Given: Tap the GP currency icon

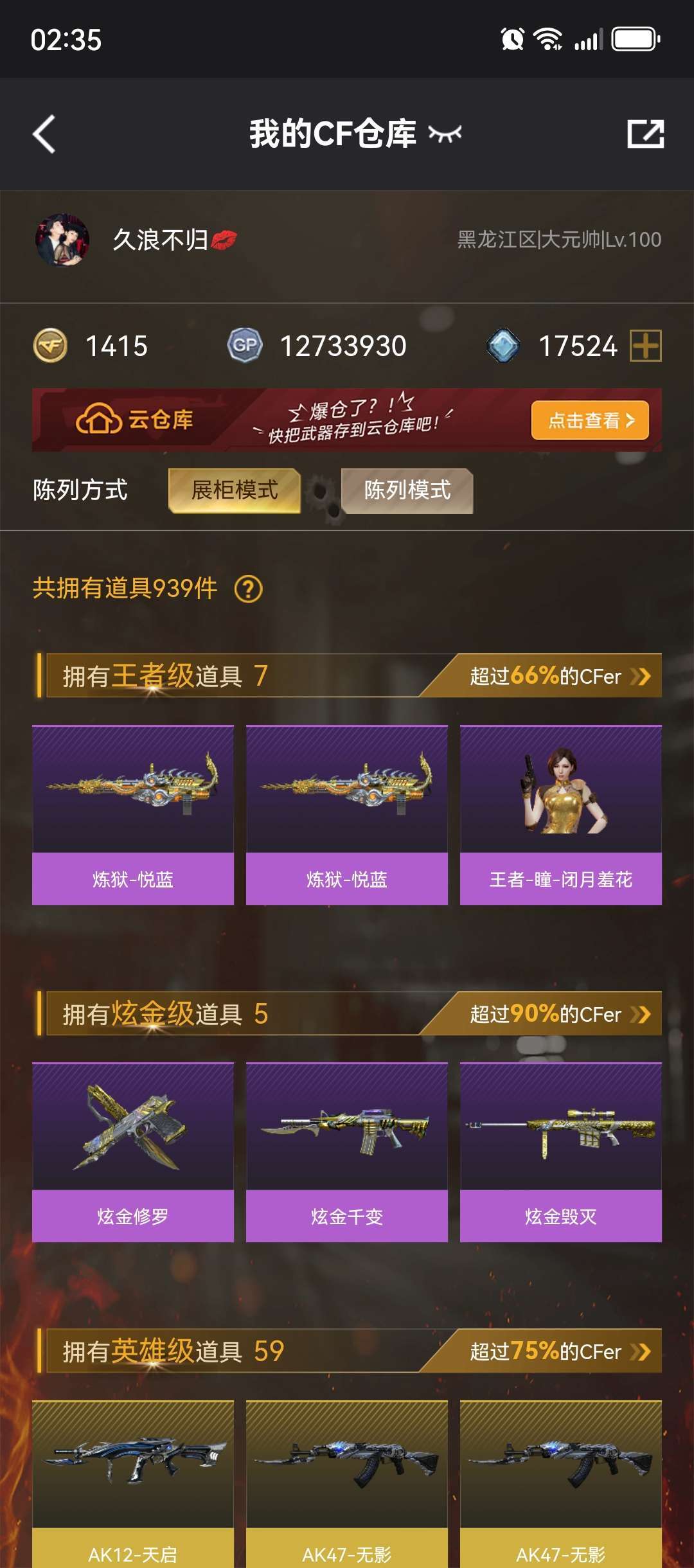Looking at the screenshot, I should pos(245,346).
